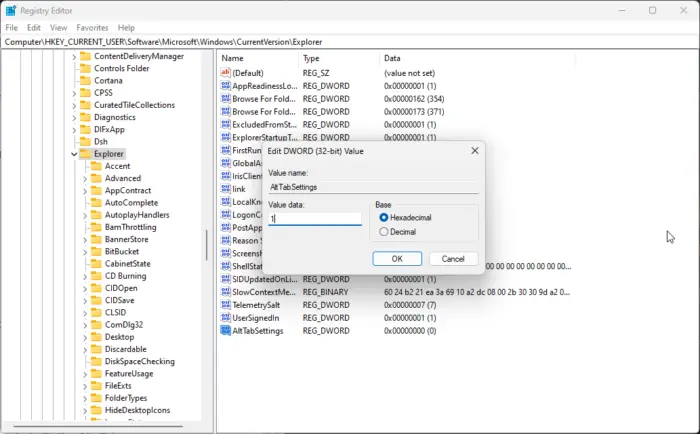Image resolution: width=700 pixels, height=434 pixels.
Task: Click Cancel in the Edit DWORD dialog
Action: point(453,259)
